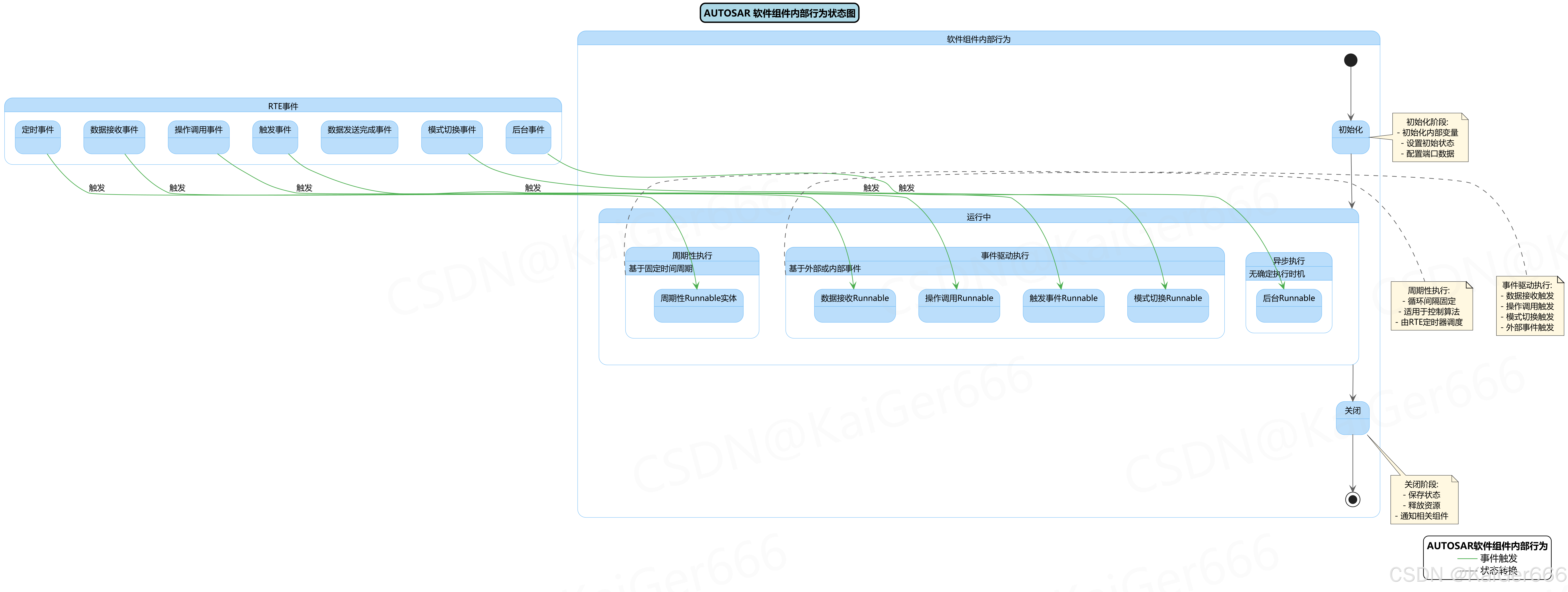Select the 初始化 state node
This screenshot has height=592, width=1568.
[x=1350, y=137]
